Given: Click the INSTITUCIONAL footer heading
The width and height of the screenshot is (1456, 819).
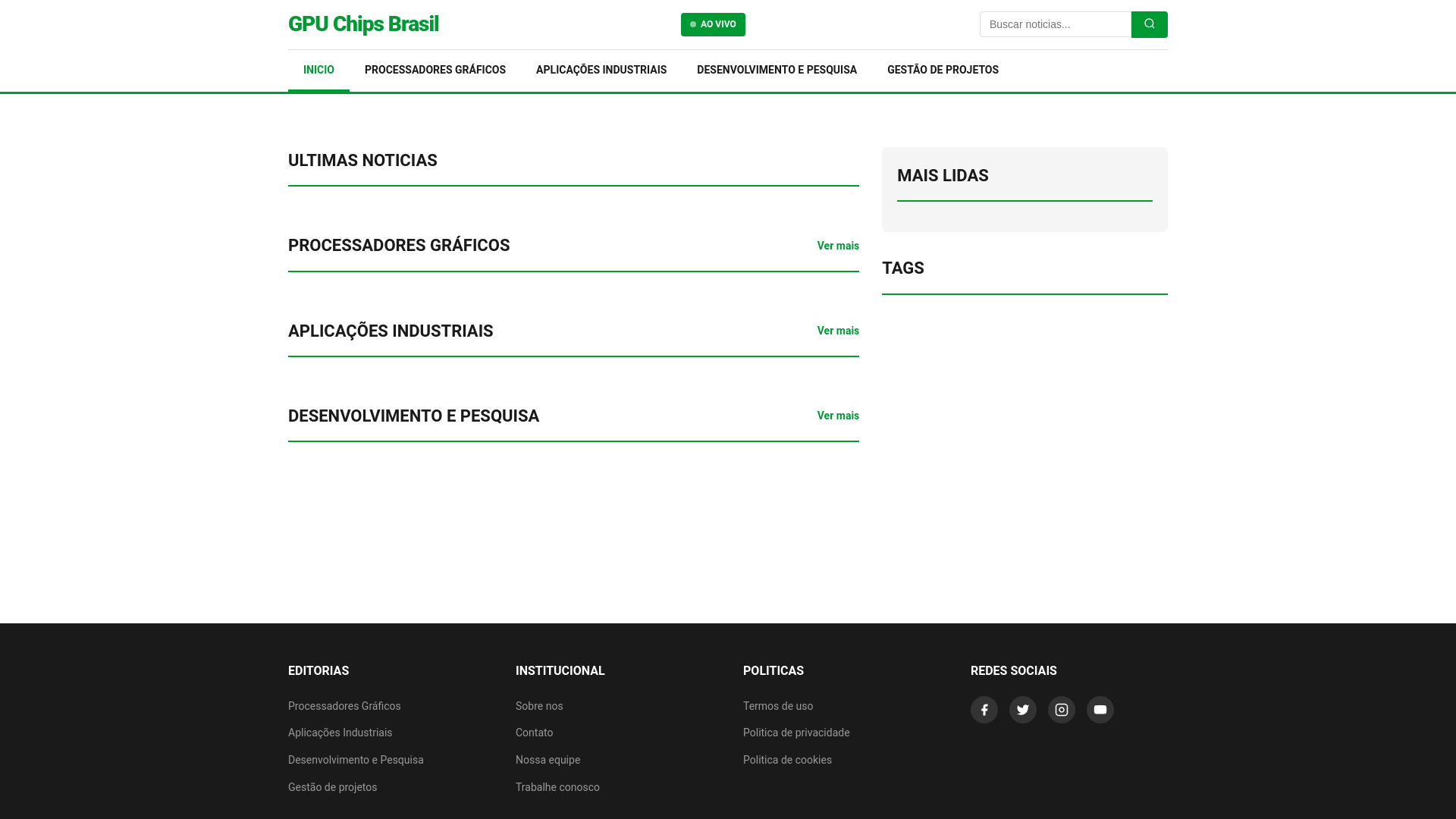Looking at the screenshot, I should [x=560, y=671].
